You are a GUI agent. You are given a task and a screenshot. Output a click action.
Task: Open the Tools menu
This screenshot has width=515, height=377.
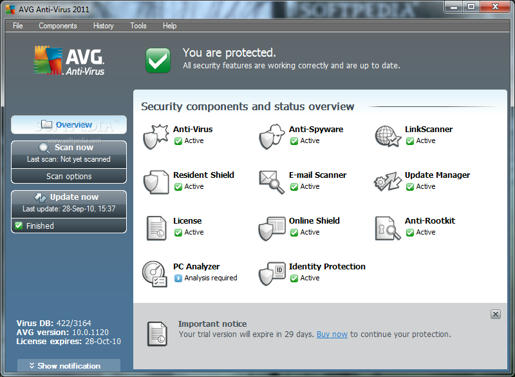[138, 26]
